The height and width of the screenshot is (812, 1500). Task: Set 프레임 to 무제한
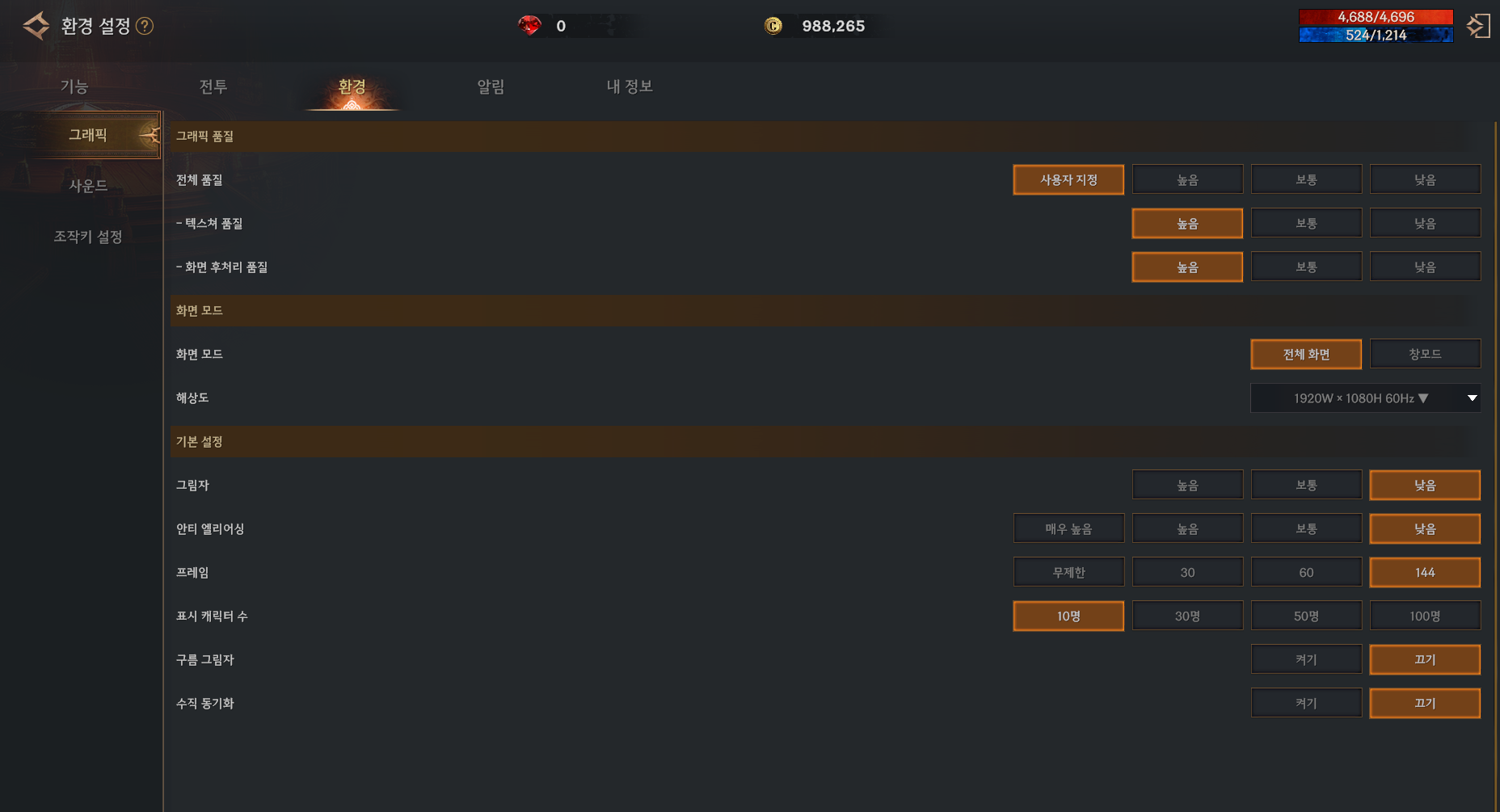[x=1068, y=572]
